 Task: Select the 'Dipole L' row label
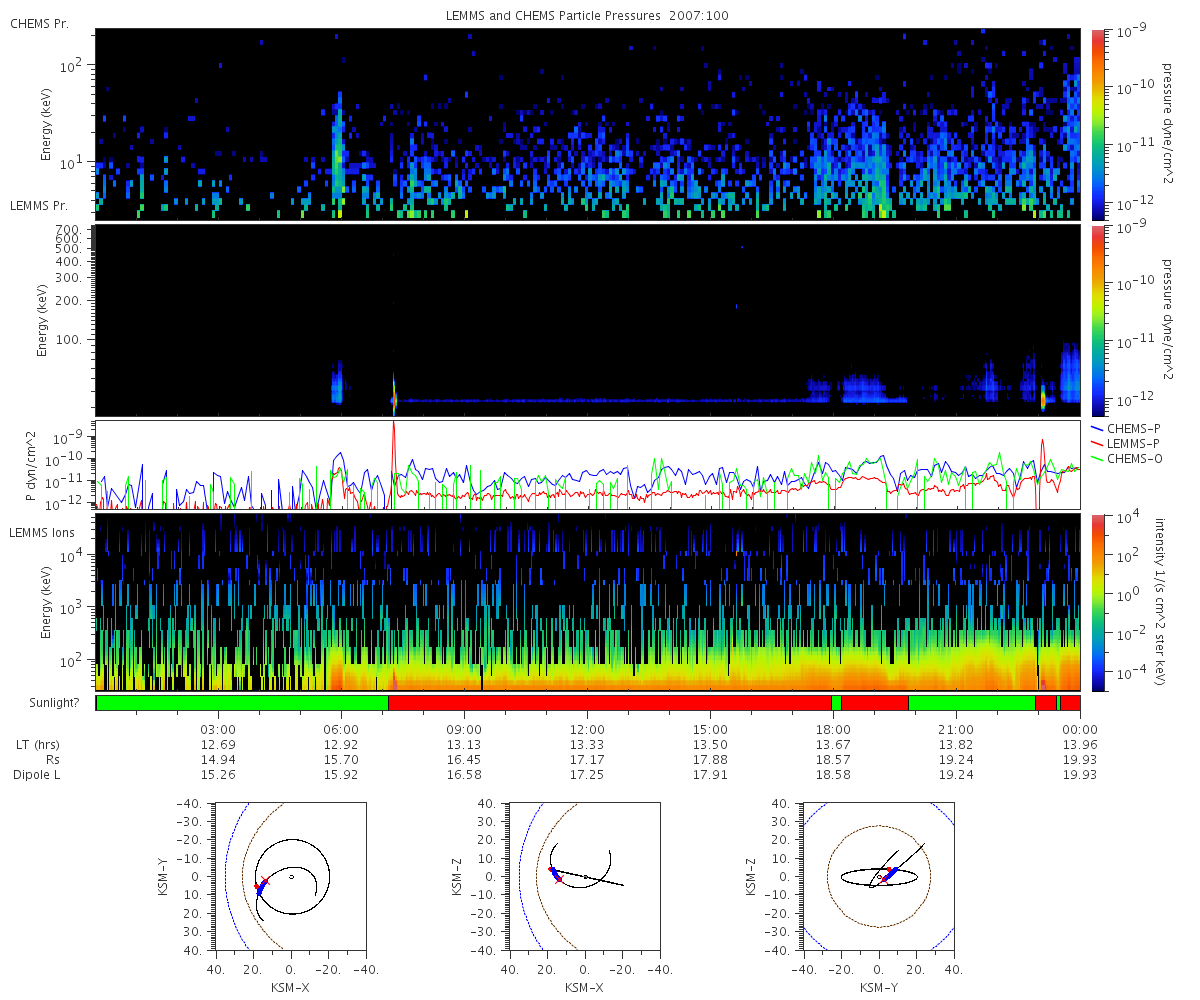[35, 775]
